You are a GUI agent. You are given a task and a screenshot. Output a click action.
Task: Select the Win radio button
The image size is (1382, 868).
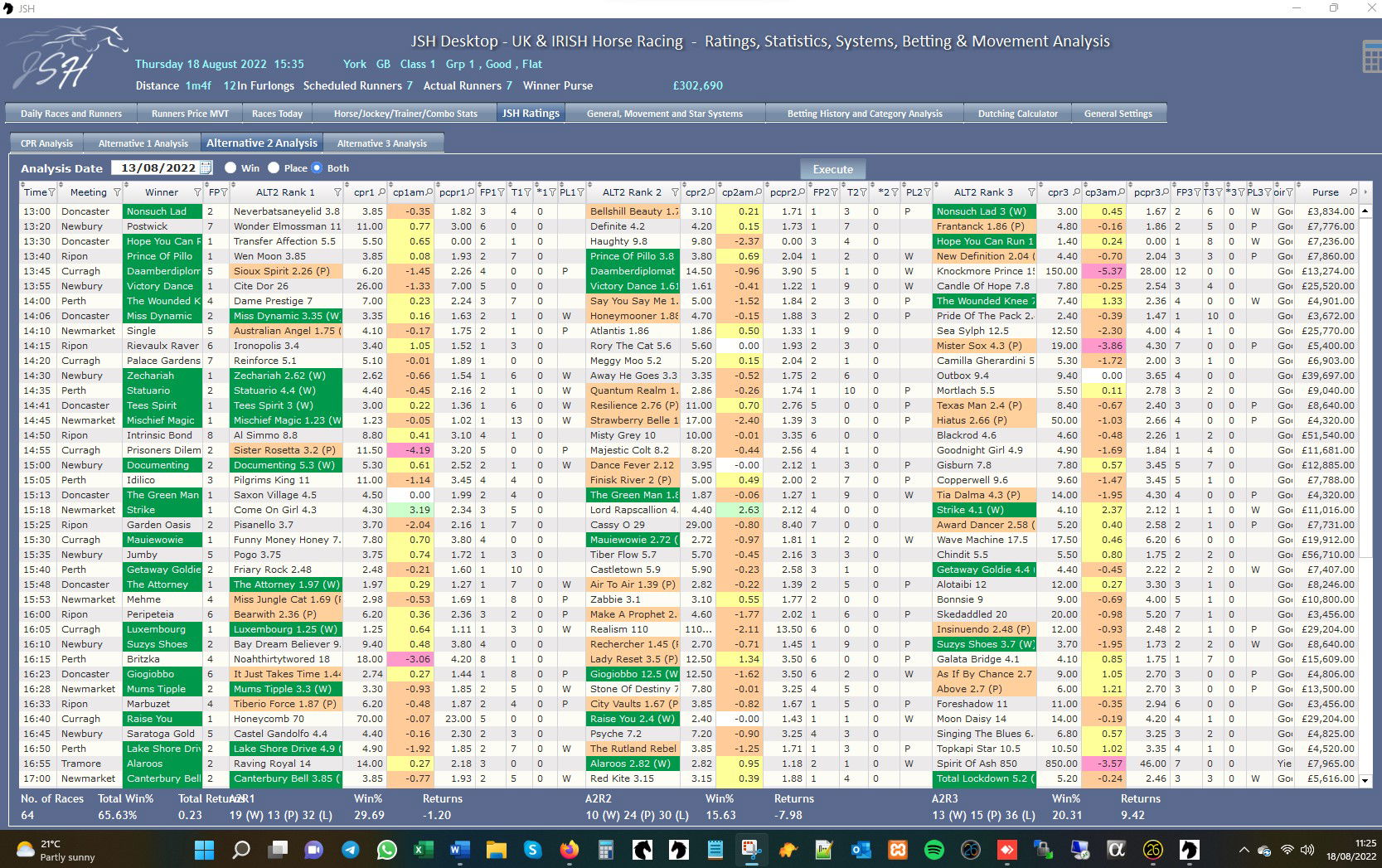tap(230, 167)
